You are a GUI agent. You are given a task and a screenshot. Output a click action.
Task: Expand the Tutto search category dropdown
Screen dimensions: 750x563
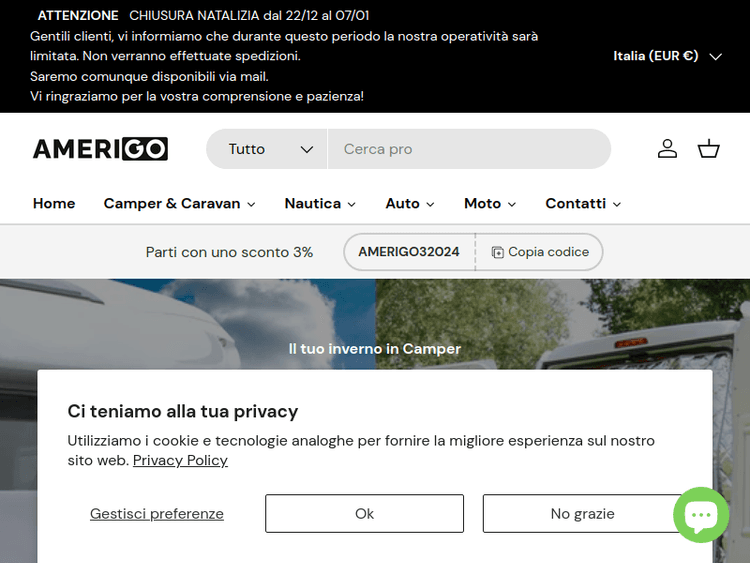click(x=267, y=149)
